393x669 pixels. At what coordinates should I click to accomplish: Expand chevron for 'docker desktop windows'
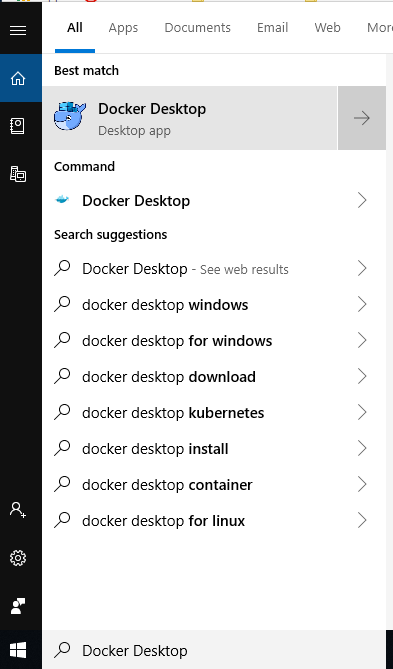coord(362,304)
